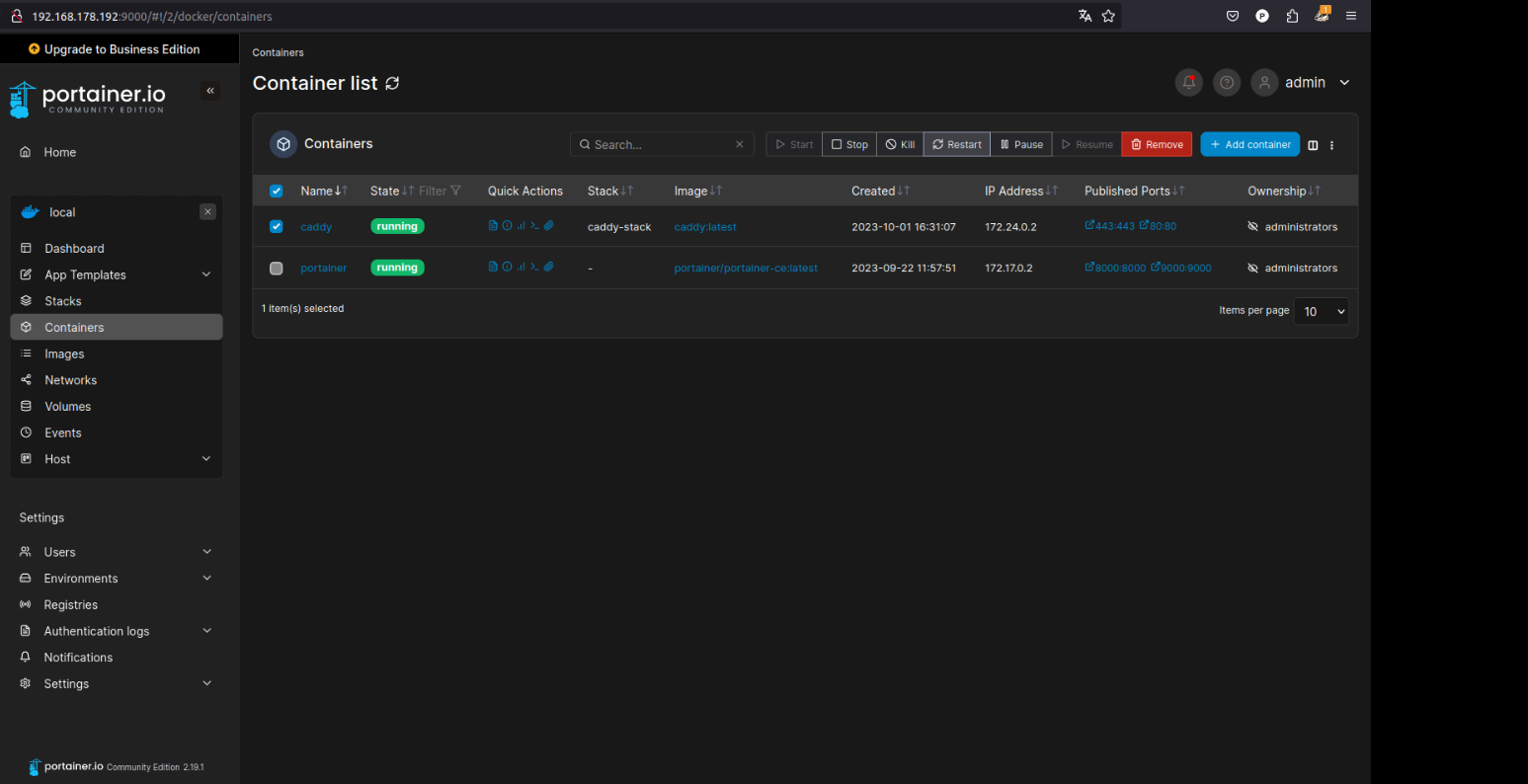Collapse the sidebar with double-chevron icon

(210, 91)
